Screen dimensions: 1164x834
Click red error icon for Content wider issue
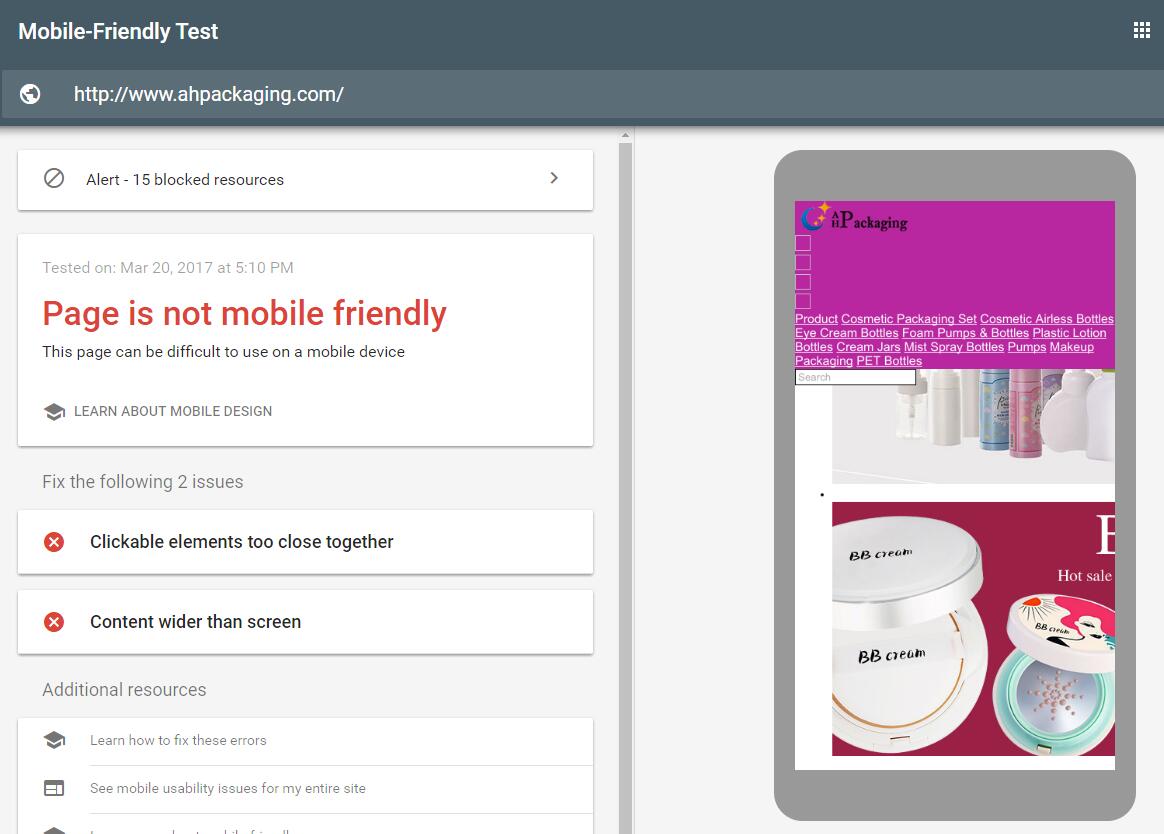(54, 622)
